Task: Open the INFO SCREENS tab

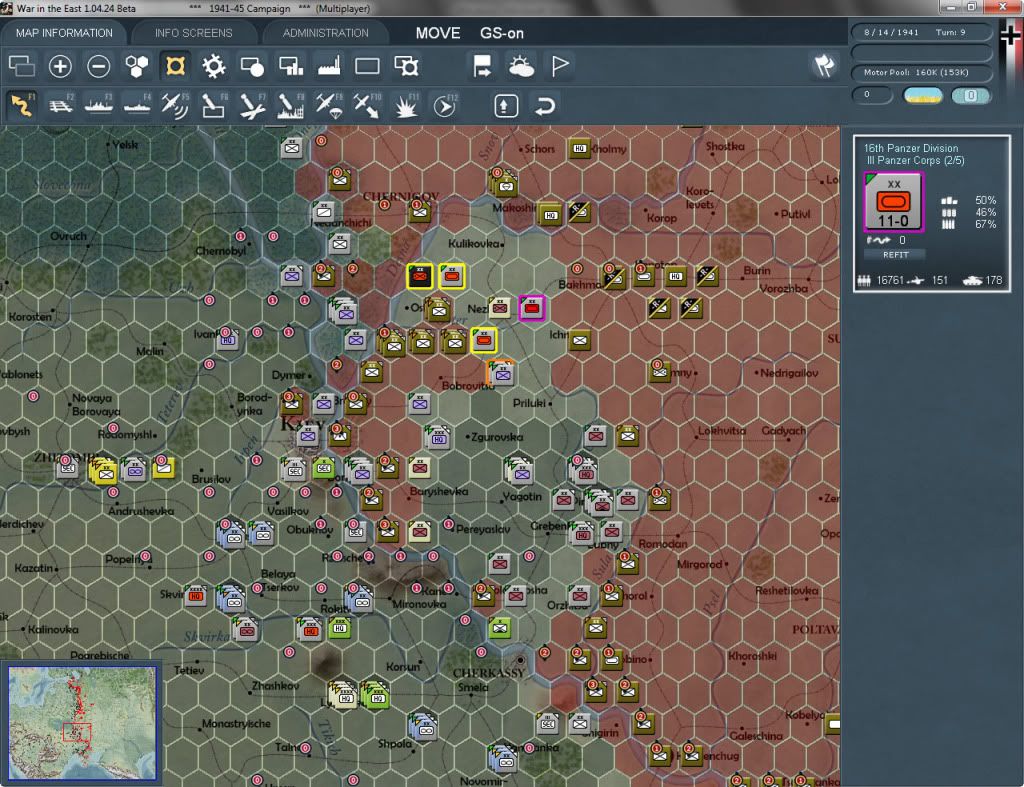Action: coord(193,33)
